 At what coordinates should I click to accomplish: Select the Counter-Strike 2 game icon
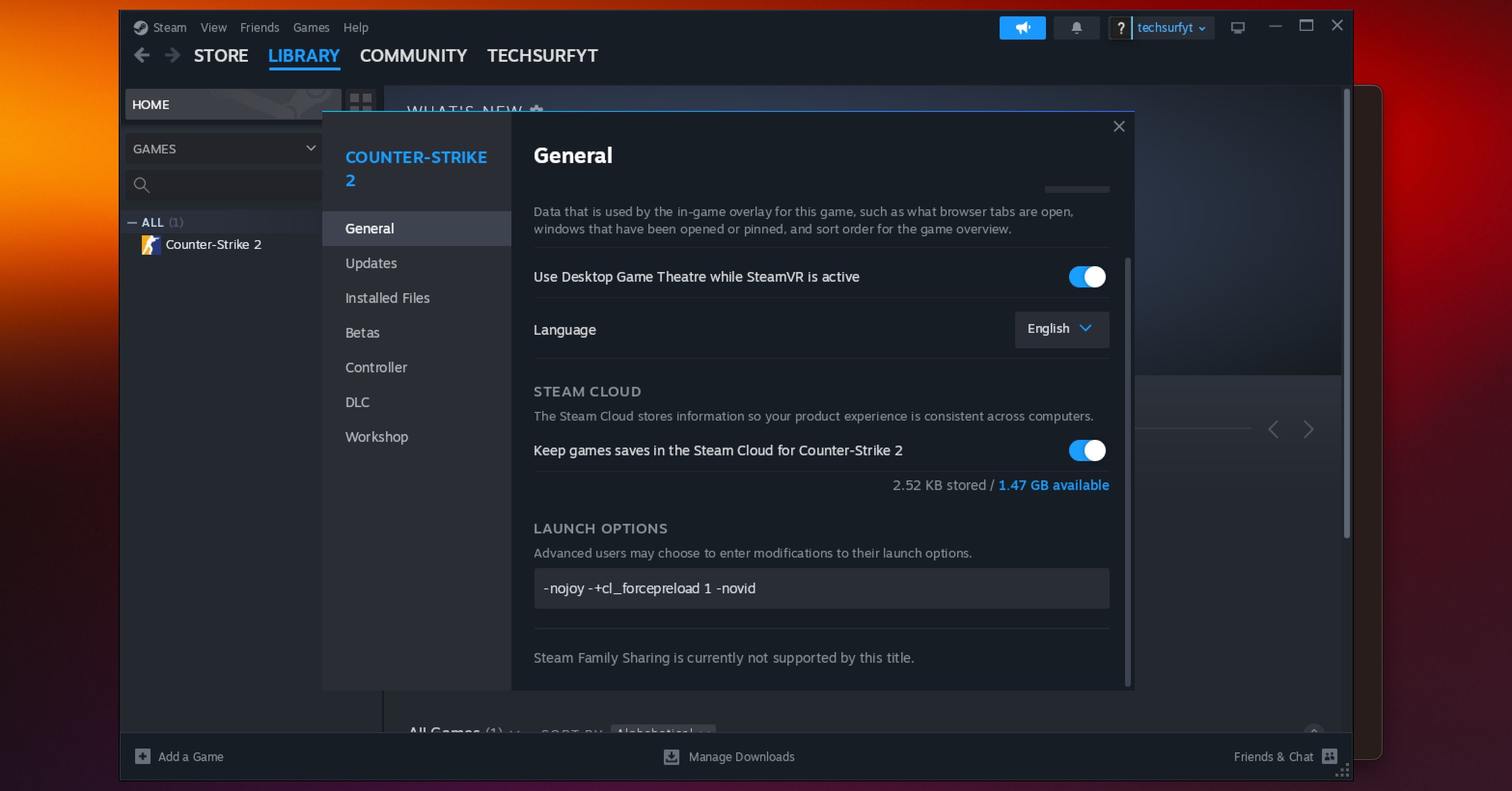coord(151,245)
